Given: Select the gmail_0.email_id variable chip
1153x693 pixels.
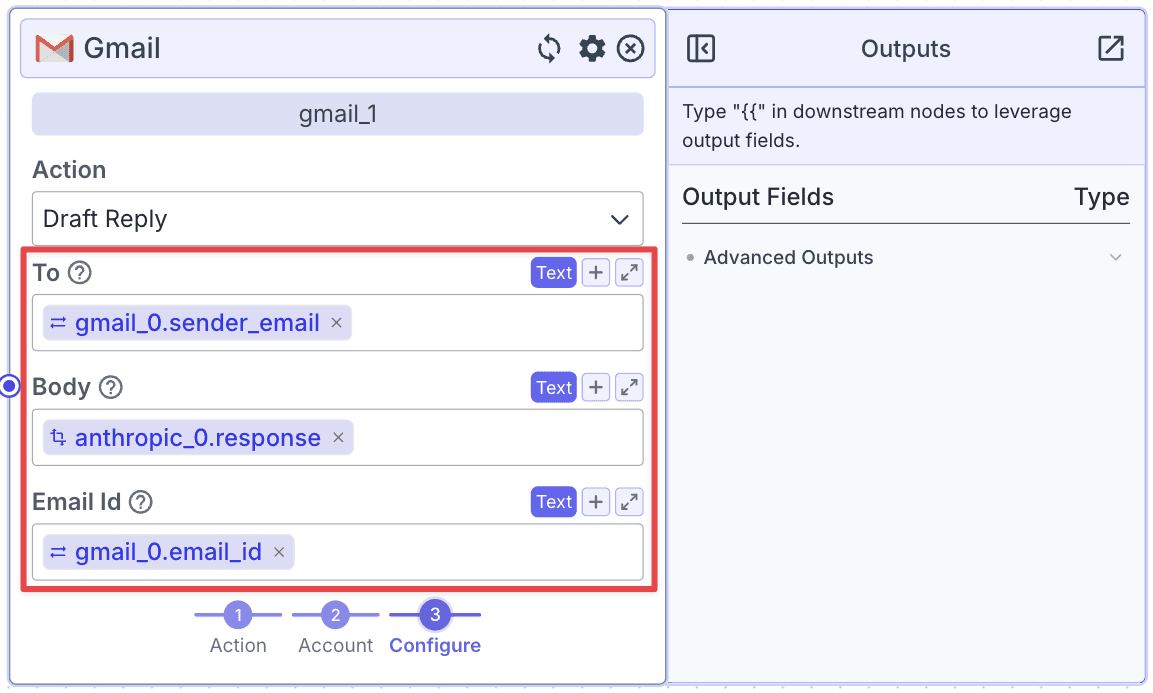Looking at the screenshot, I should tap(168, 552).
